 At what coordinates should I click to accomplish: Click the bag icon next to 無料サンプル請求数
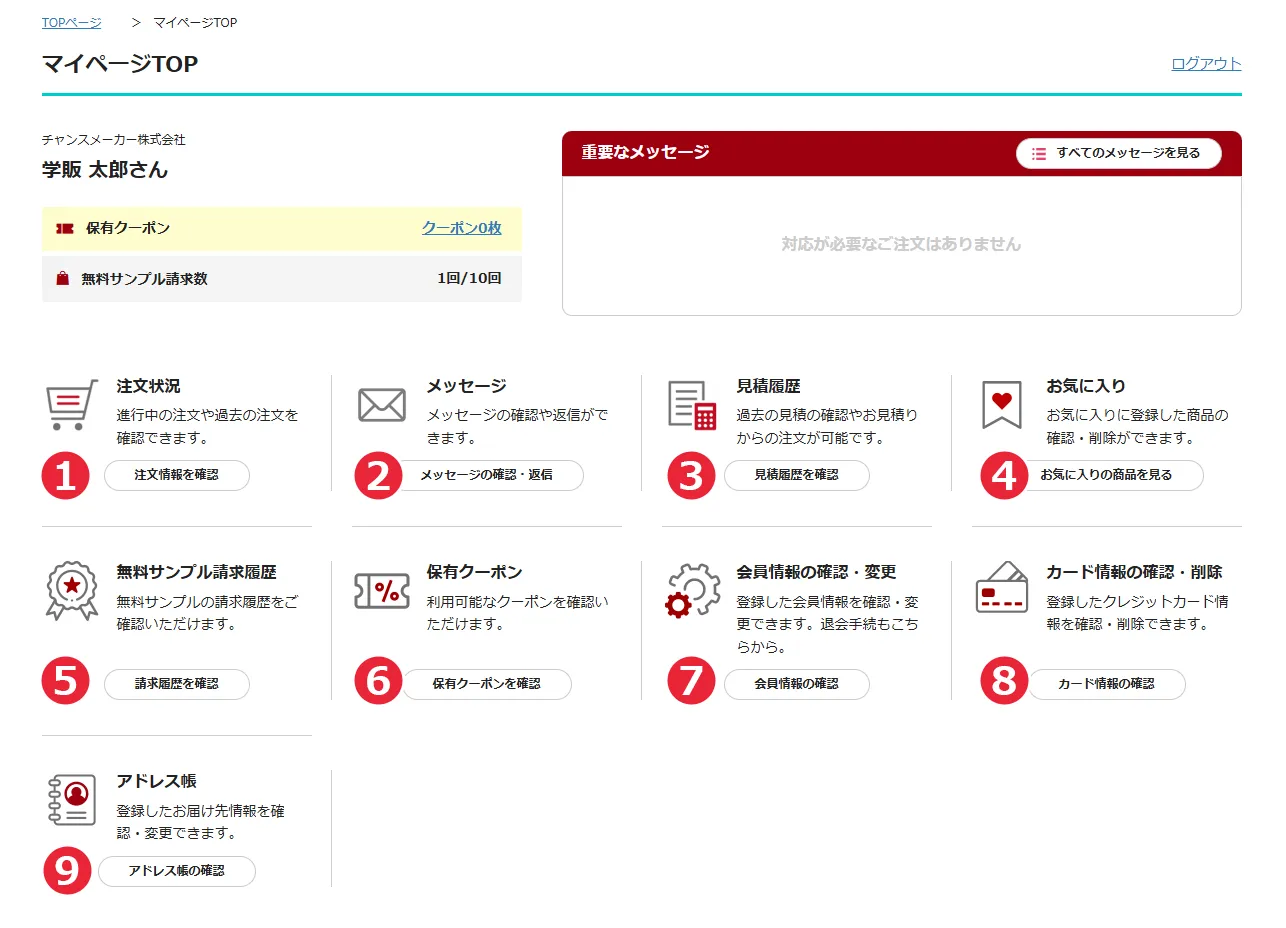tap(61, 278)
